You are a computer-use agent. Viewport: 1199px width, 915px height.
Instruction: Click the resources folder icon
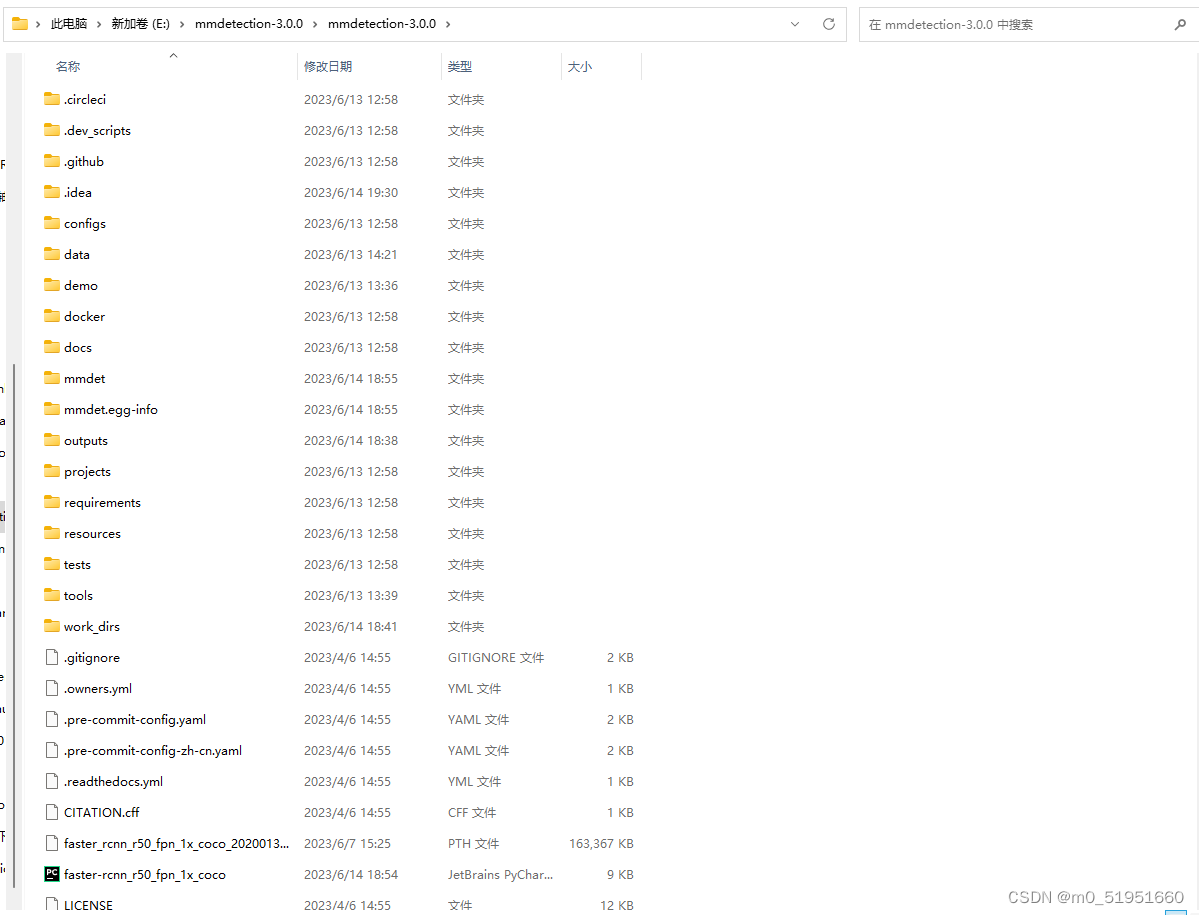(52, 533)
